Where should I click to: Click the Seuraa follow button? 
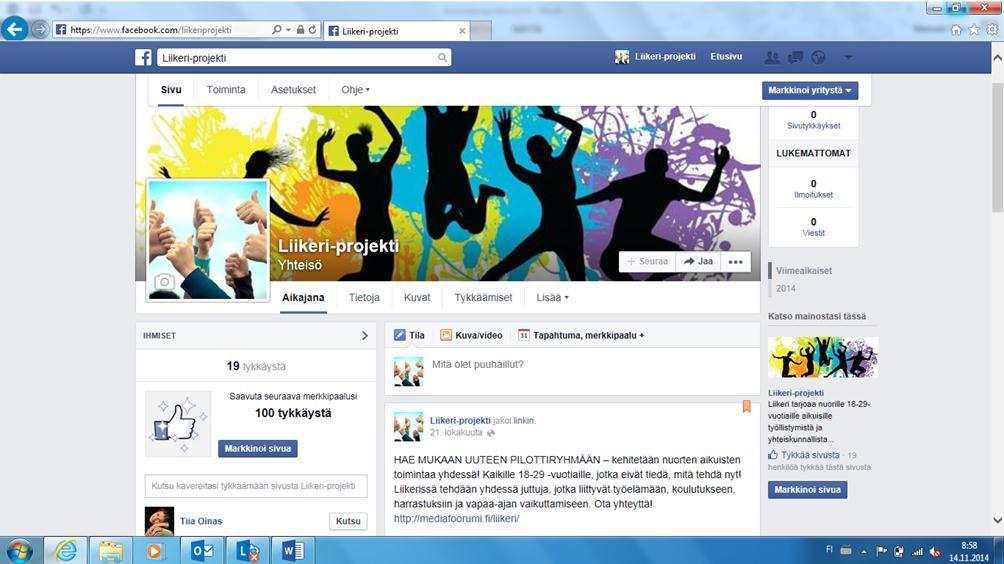tap(647, 261)
